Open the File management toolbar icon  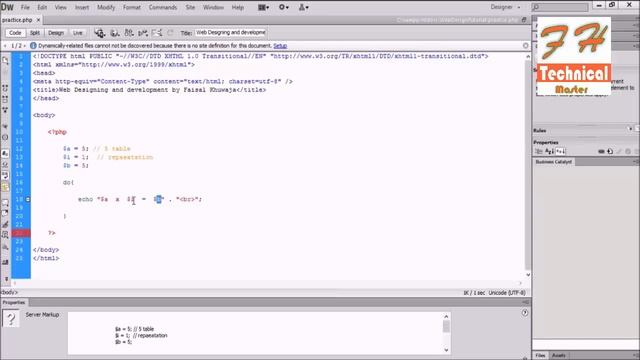129,33
